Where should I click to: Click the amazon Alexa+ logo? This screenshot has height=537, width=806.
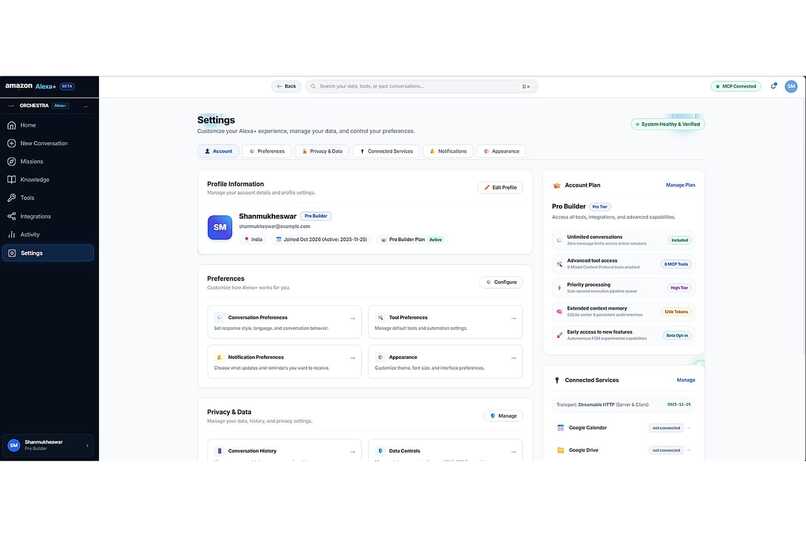(30, 86)
